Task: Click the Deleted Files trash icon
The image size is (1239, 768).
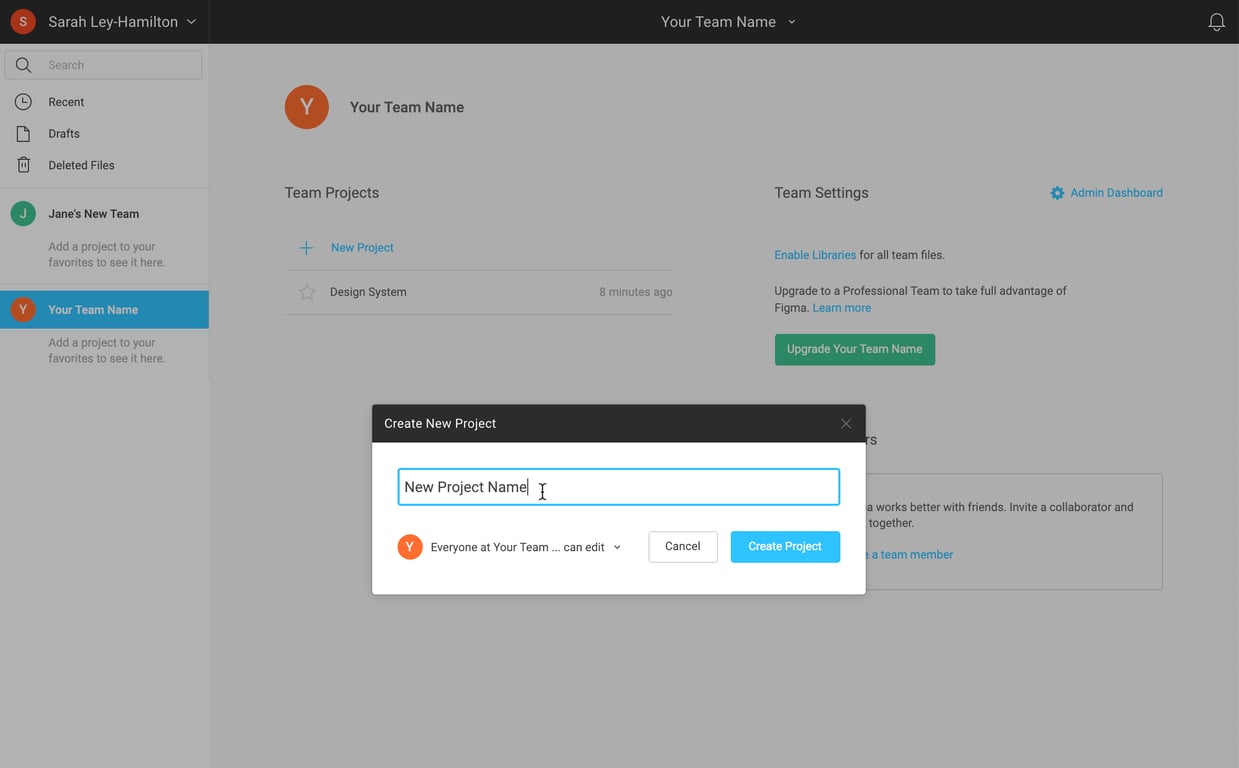Action: point(23,165)
